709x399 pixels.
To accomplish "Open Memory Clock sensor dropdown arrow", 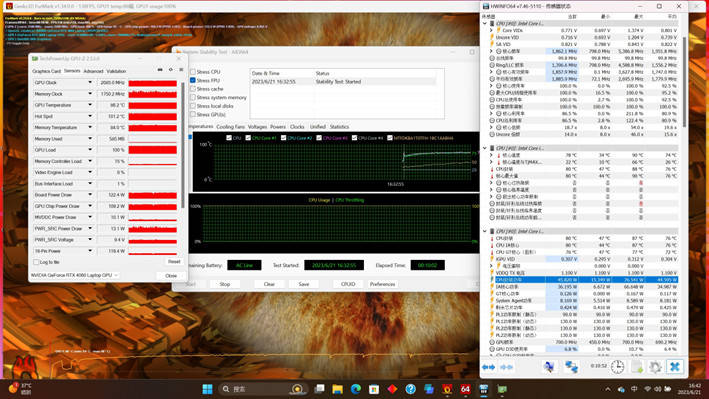I will click(90, 94).
